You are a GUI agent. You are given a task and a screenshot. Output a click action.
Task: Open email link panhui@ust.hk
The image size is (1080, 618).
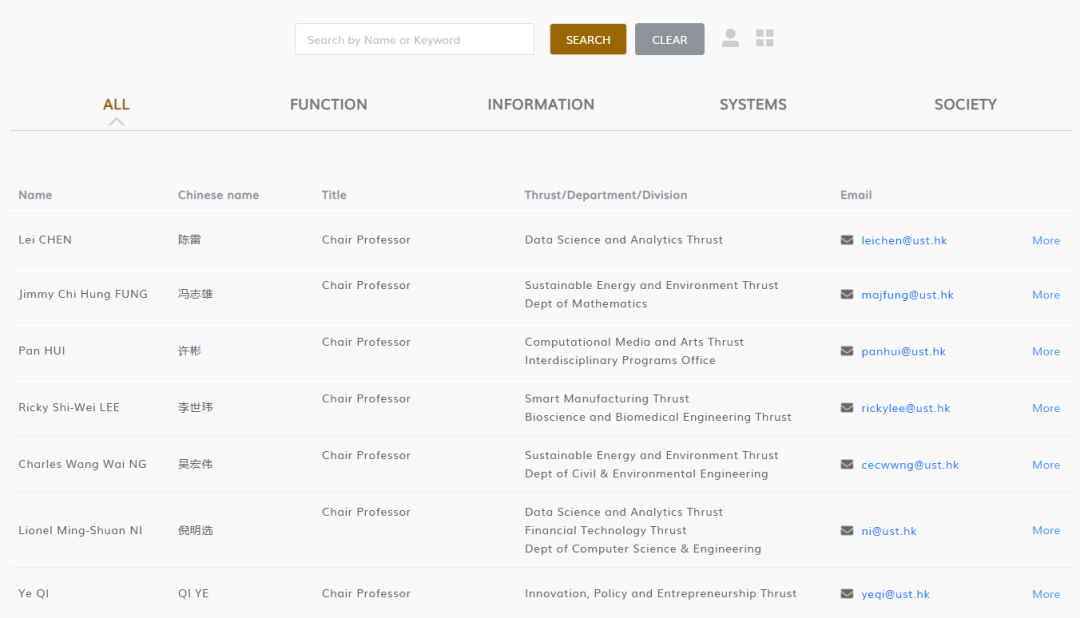(903, 351)
